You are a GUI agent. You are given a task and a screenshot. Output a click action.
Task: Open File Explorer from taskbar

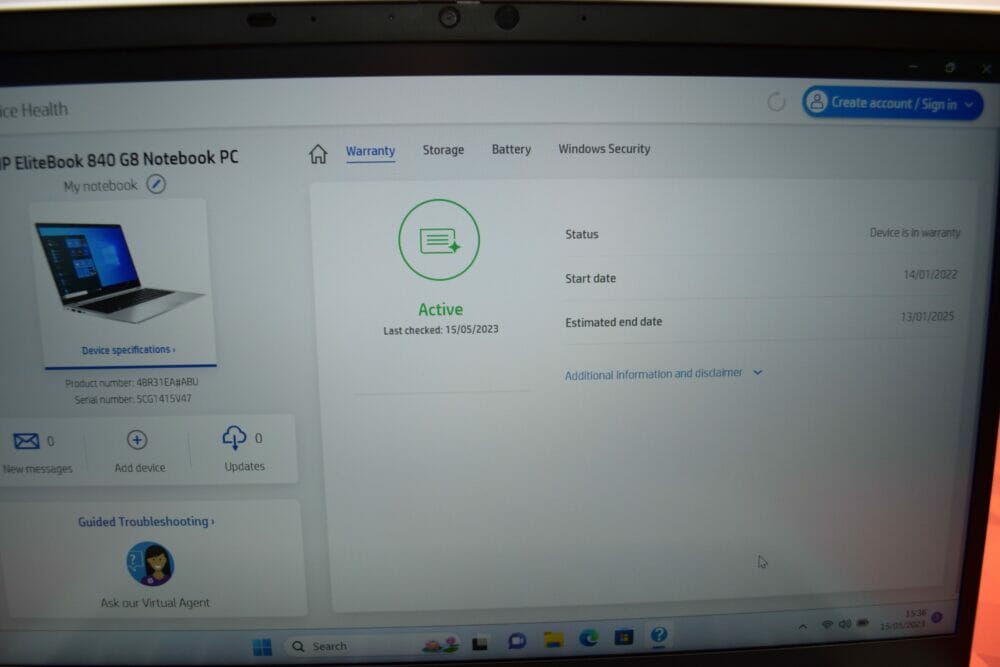(x=553, y=639)
